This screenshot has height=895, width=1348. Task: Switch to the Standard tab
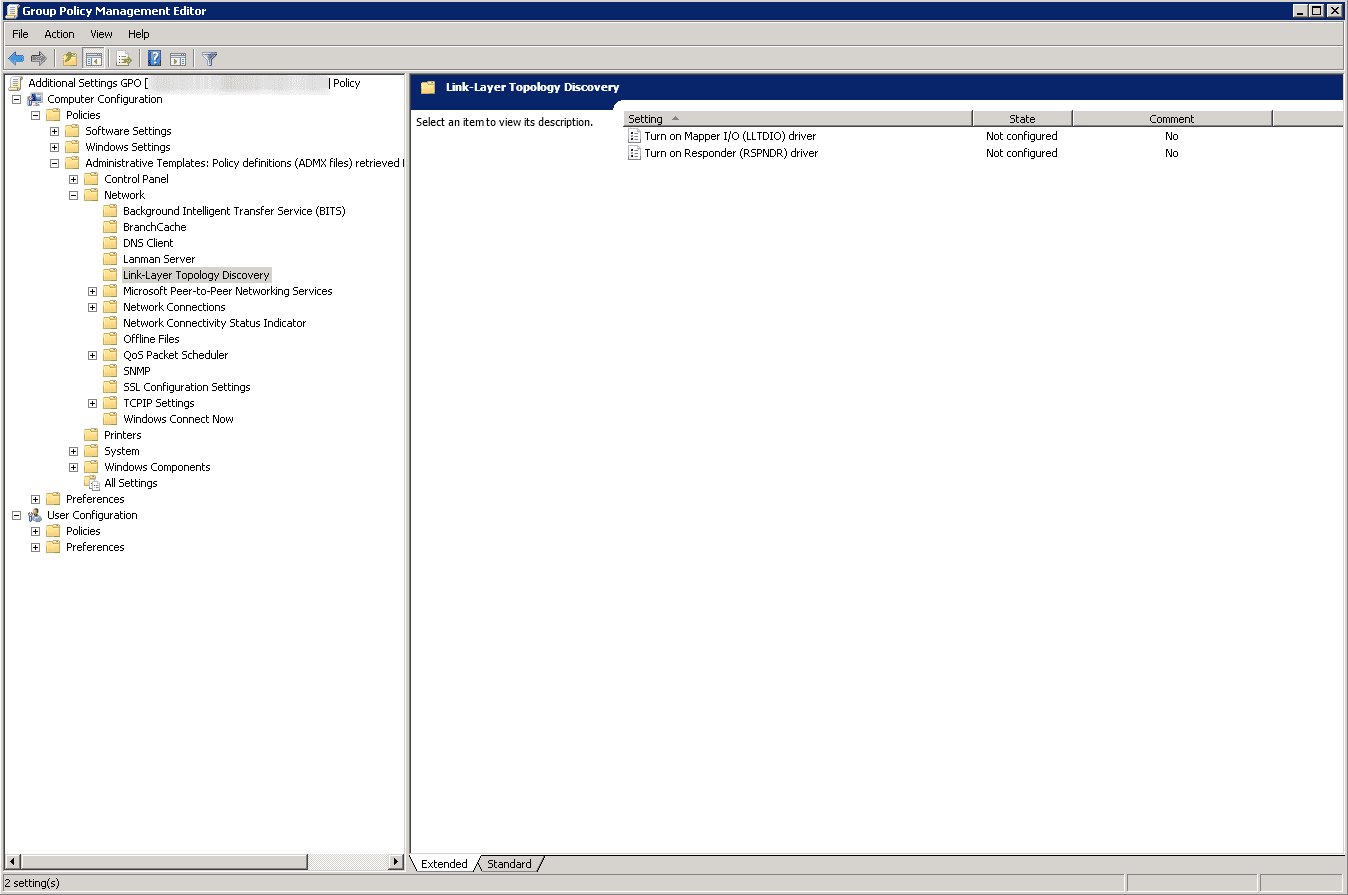[x=509, y=864]
